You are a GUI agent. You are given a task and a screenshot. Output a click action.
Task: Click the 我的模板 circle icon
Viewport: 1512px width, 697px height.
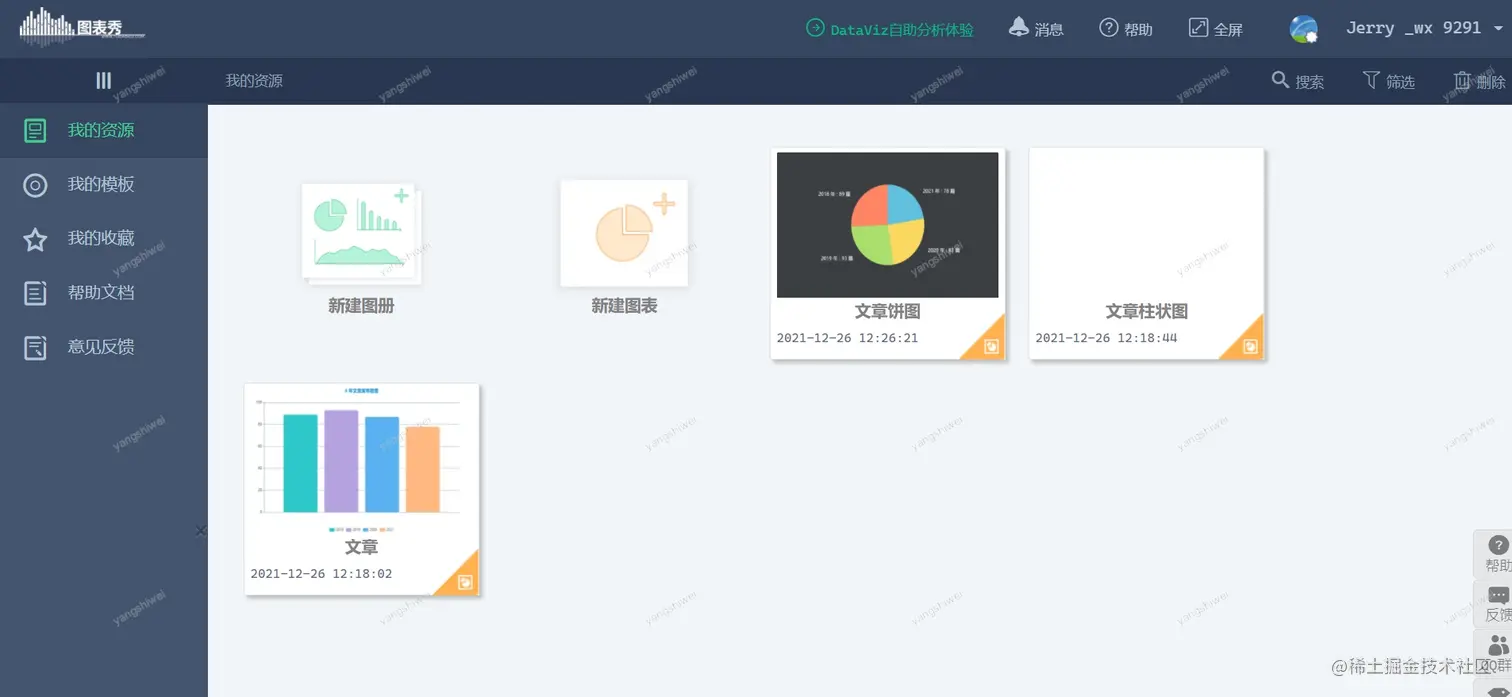(35, 185)
